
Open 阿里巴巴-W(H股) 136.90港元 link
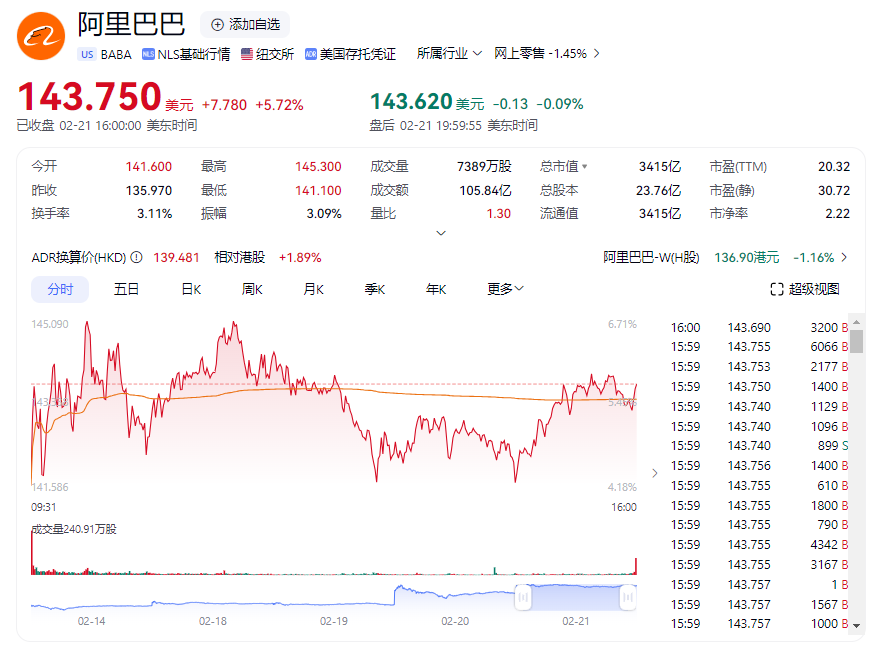click(x=725, y=258)
